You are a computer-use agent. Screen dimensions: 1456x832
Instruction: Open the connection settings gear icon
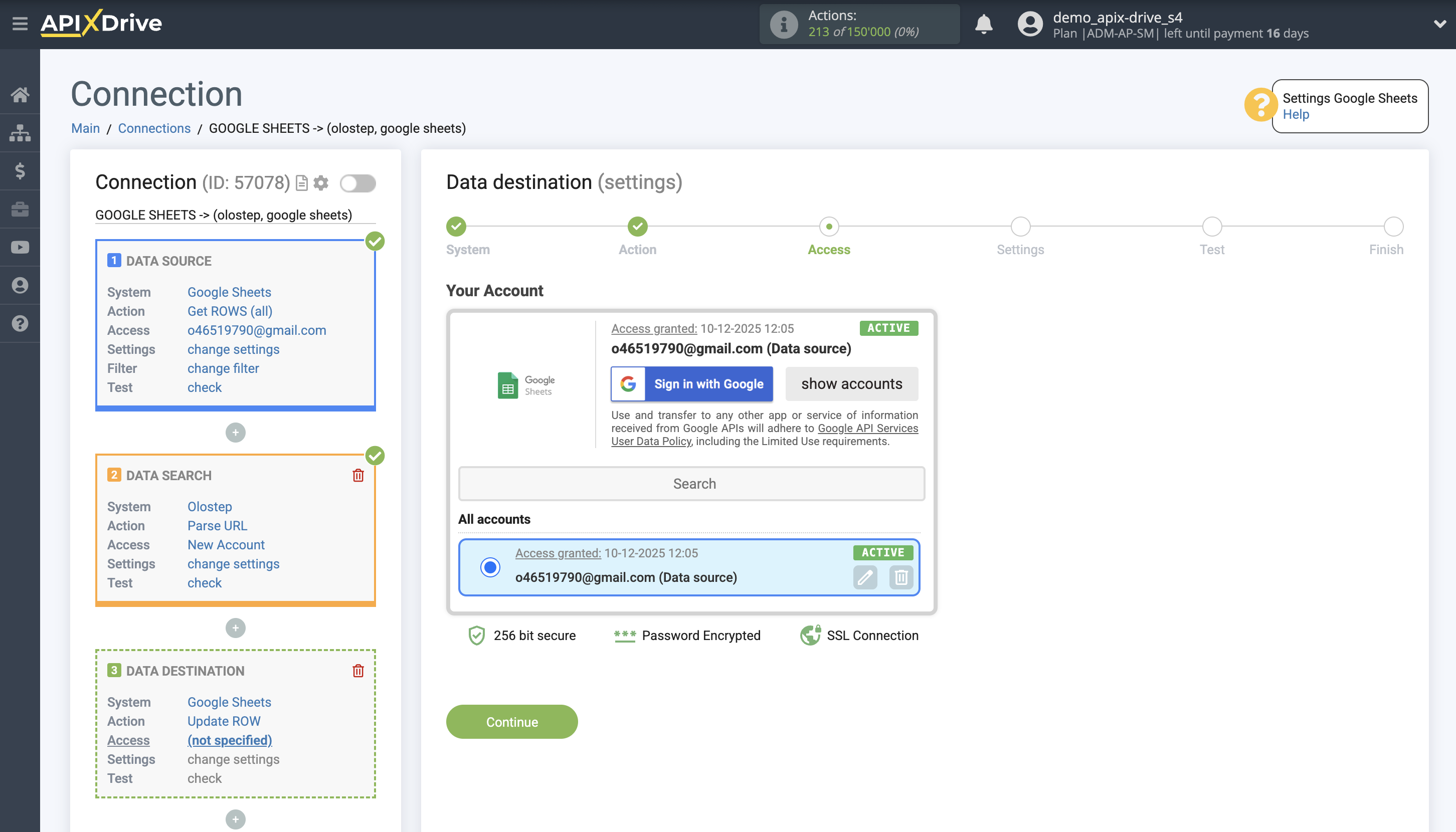click(x=321, y=183)
